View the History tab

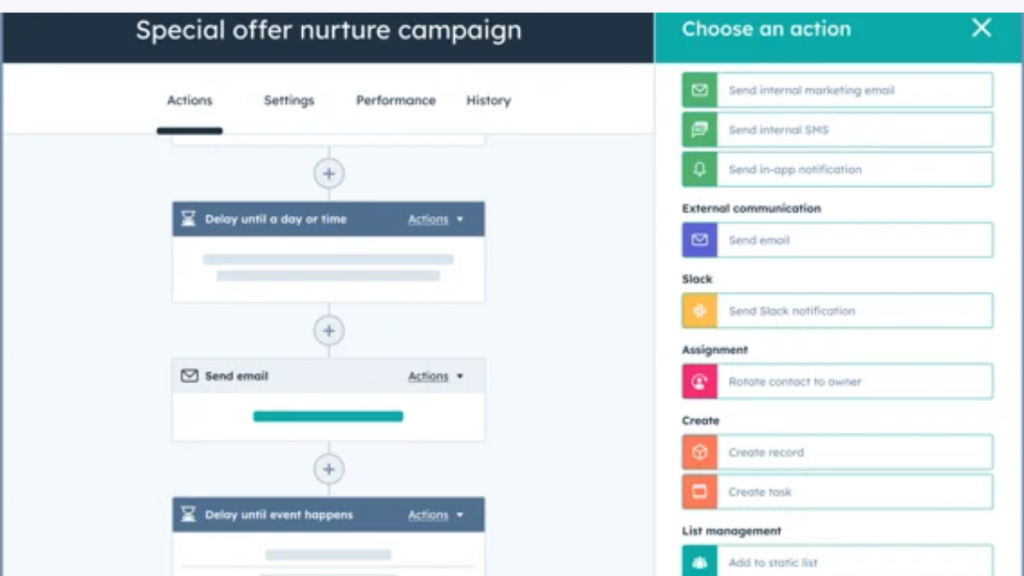tap(489, 100)
